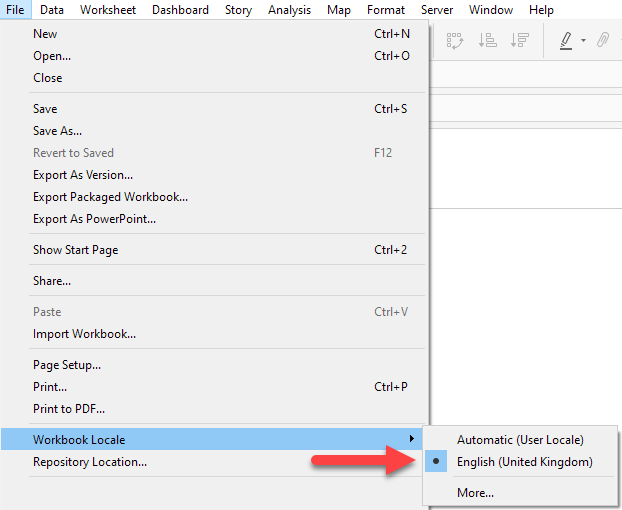This screenshot has width=622, height=510.
Task: Open Repository Location... entry
Action: pos(89,462)
